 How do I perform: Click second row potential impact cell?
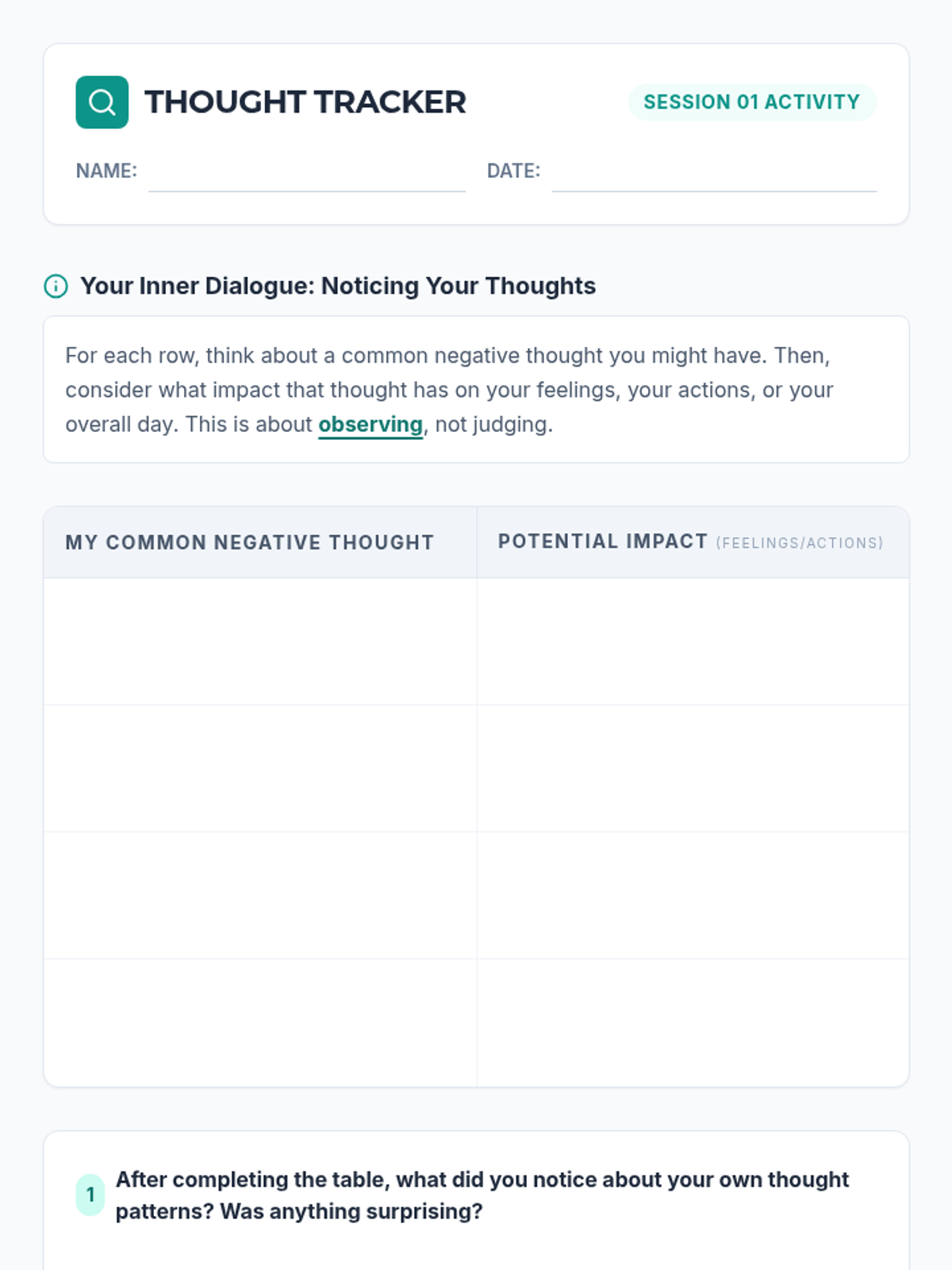693,768
